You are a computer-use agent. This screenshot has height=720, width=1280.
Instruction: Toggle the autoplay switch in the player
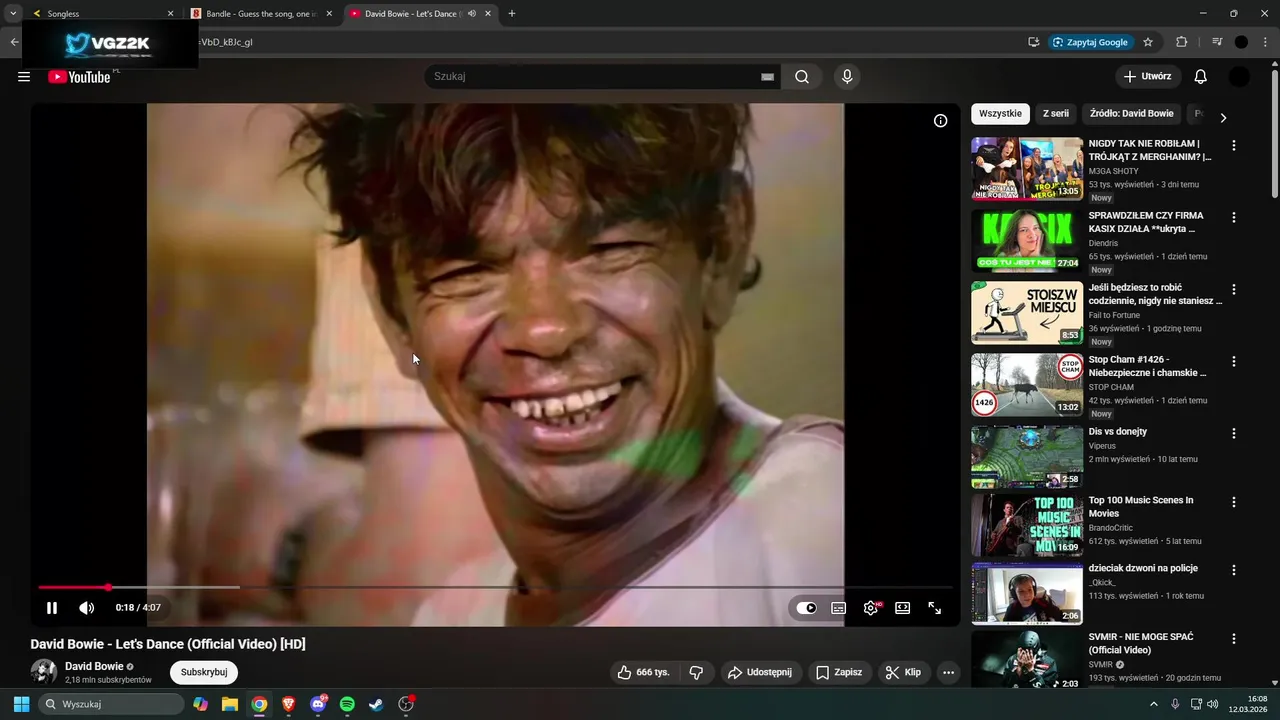(806, 608)
